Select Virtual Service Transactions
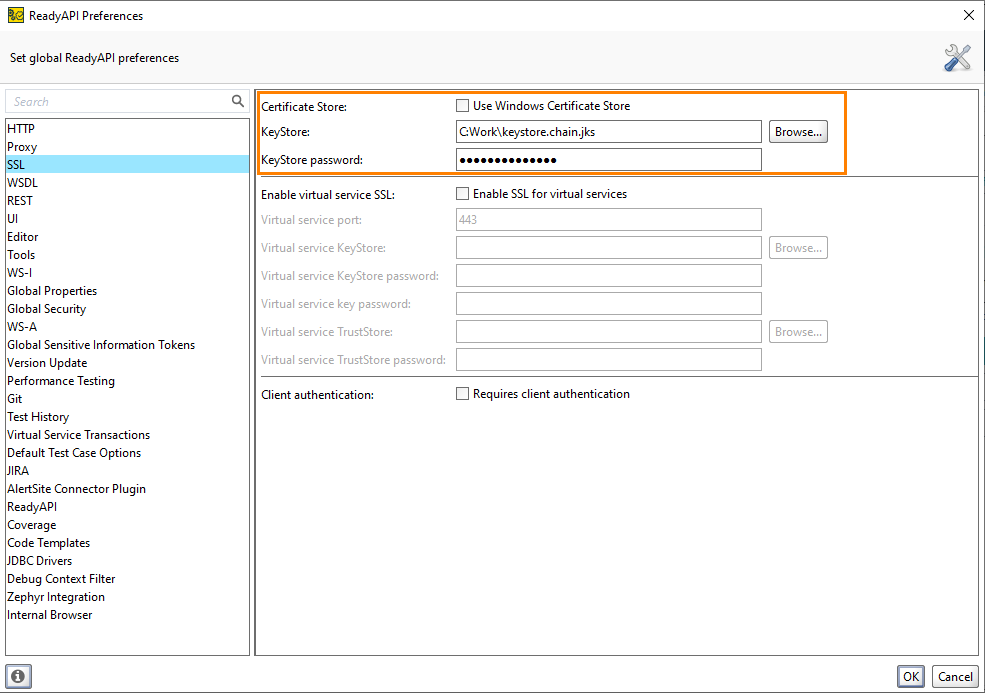Image resolution: width=985 pixels, height=693 pixels. point(127,435)
